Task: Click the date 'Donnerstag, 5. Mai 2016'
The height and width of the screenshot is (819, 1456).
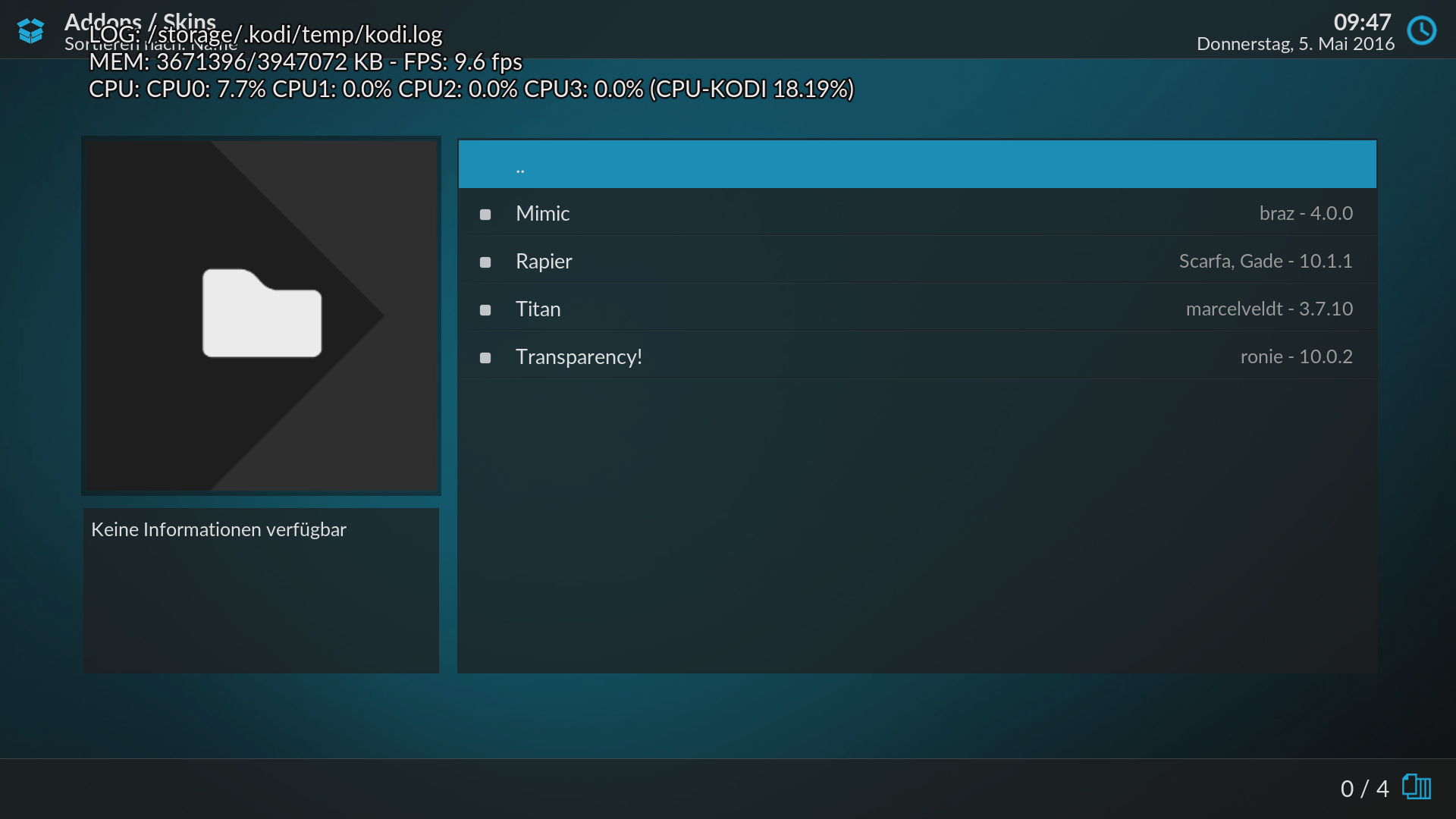Action: point(1295,44)
